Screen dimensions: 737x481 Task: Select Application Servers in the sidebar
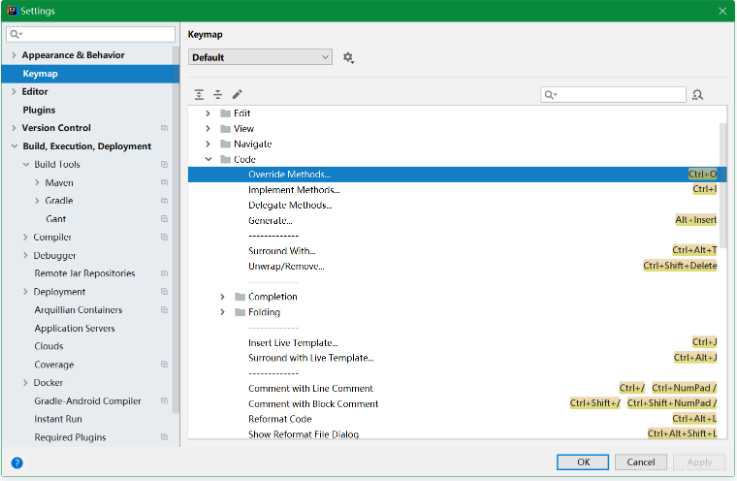click(x=74, y=328)
